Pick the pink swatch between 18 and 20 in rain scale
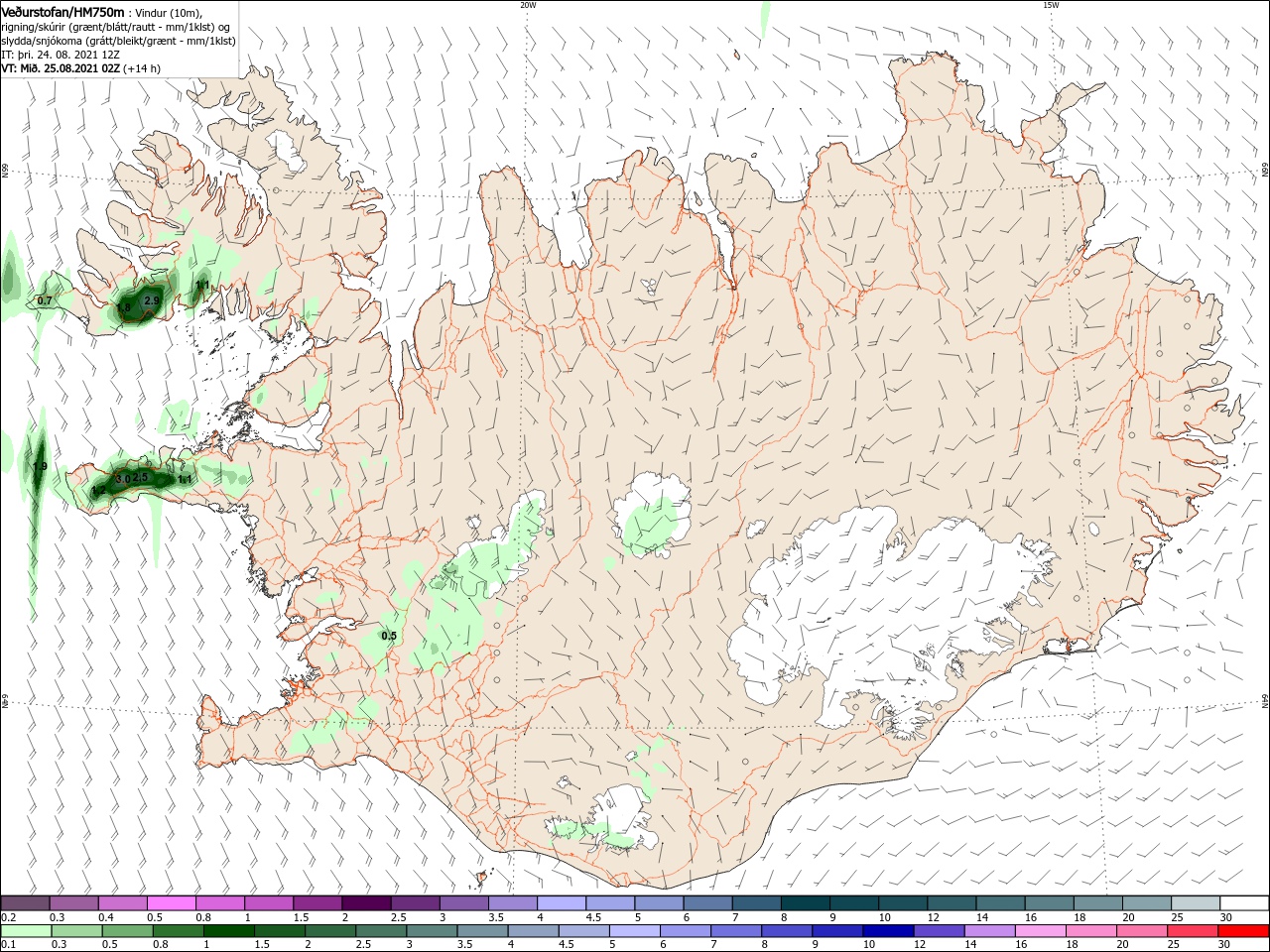1270x952 pixels. (1091, 931)
